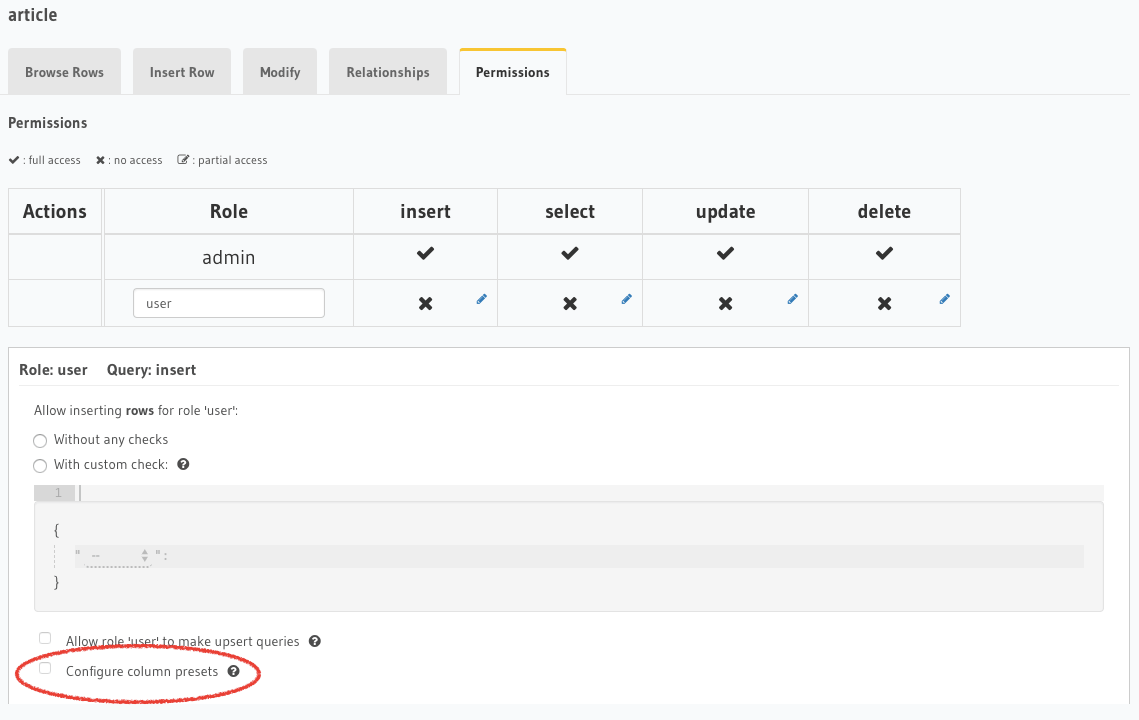Select the 'With custom check' radio button
The width and height of the screenshot is (1139, 720).
coord(40,465)
